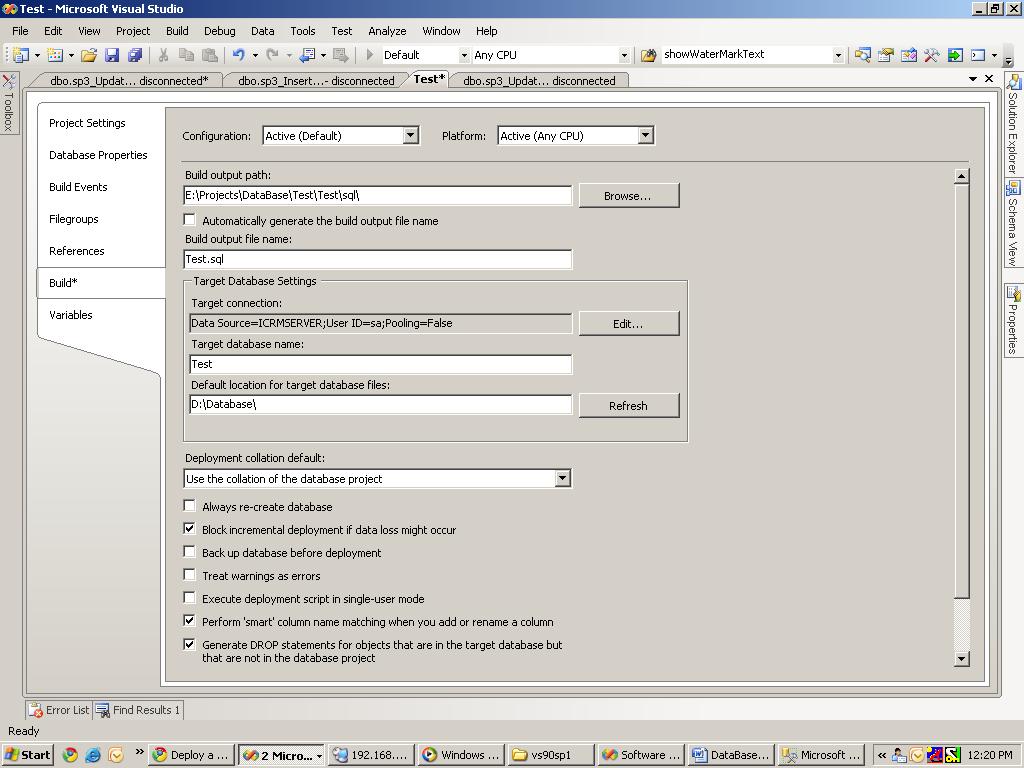Open the Schema View side tab

coord(1014,223)
